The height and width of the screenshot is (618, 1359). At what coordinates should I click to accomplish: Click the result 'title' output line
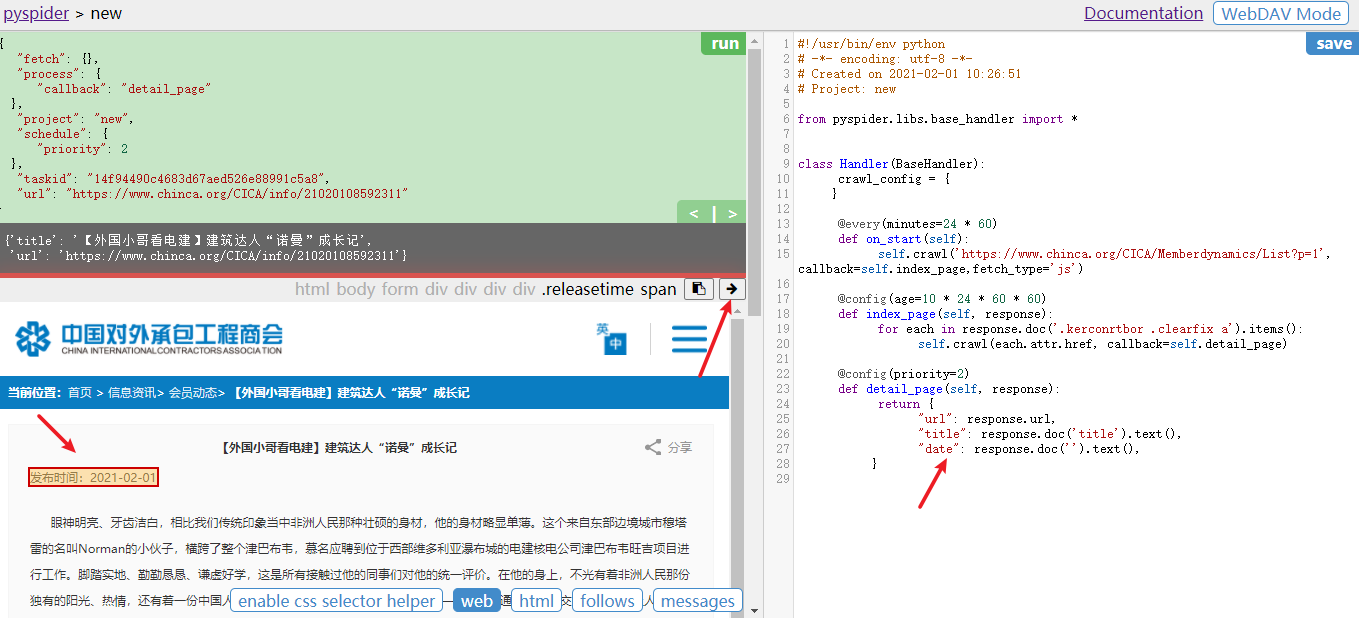click(189, 241)
